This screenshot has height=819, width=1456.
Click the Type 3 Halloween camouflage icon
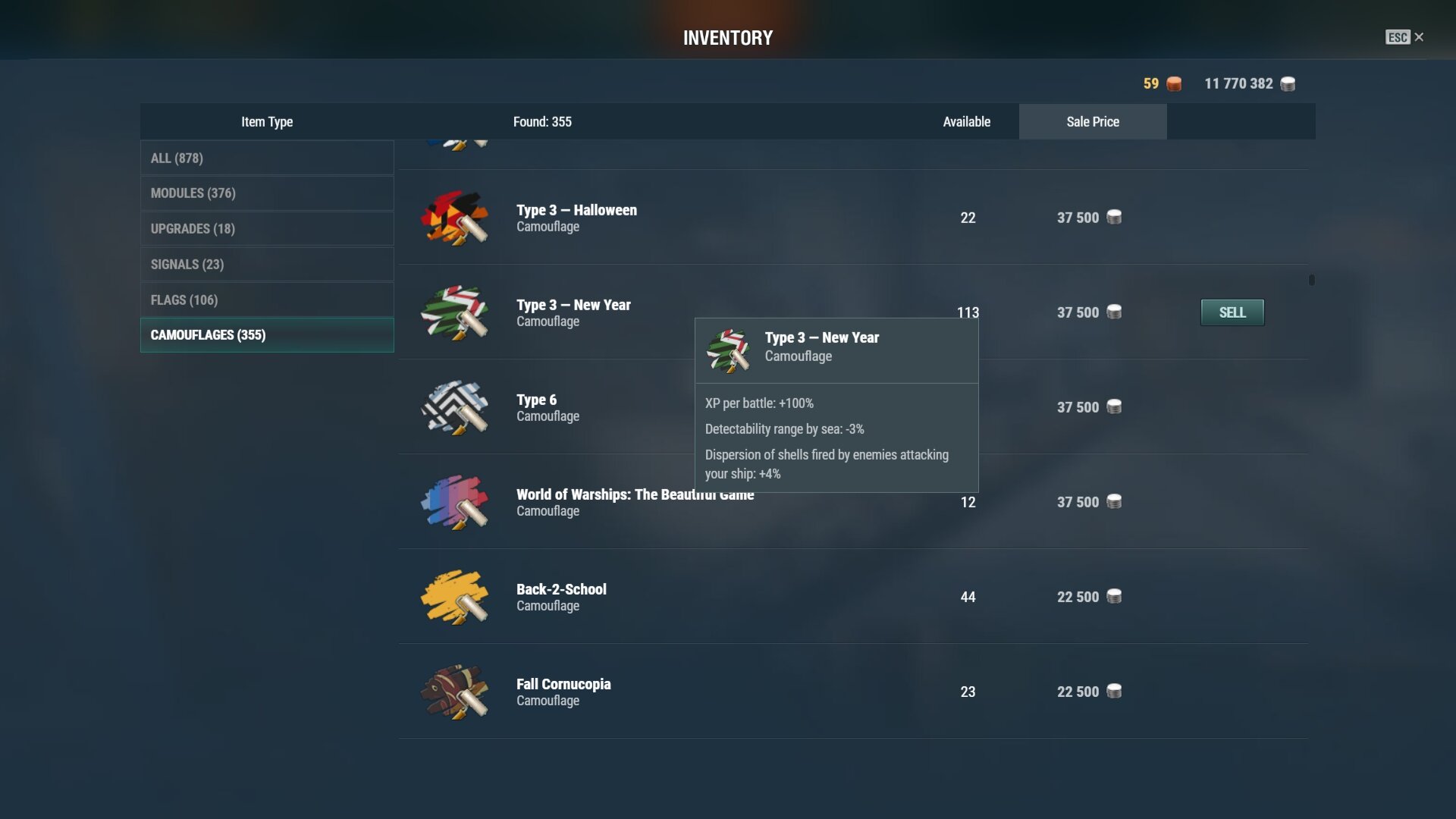click(x=455, y=218)
